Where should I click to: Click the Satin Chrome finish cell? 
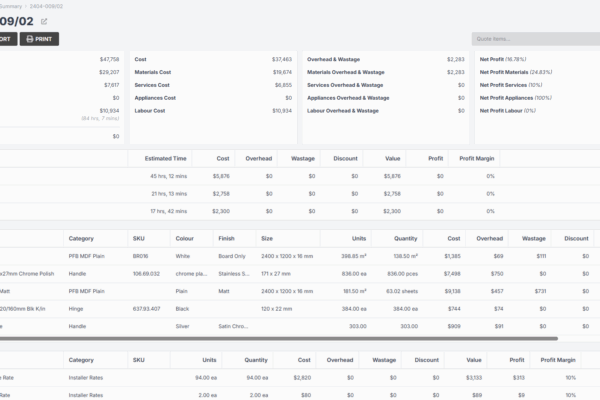234,325
